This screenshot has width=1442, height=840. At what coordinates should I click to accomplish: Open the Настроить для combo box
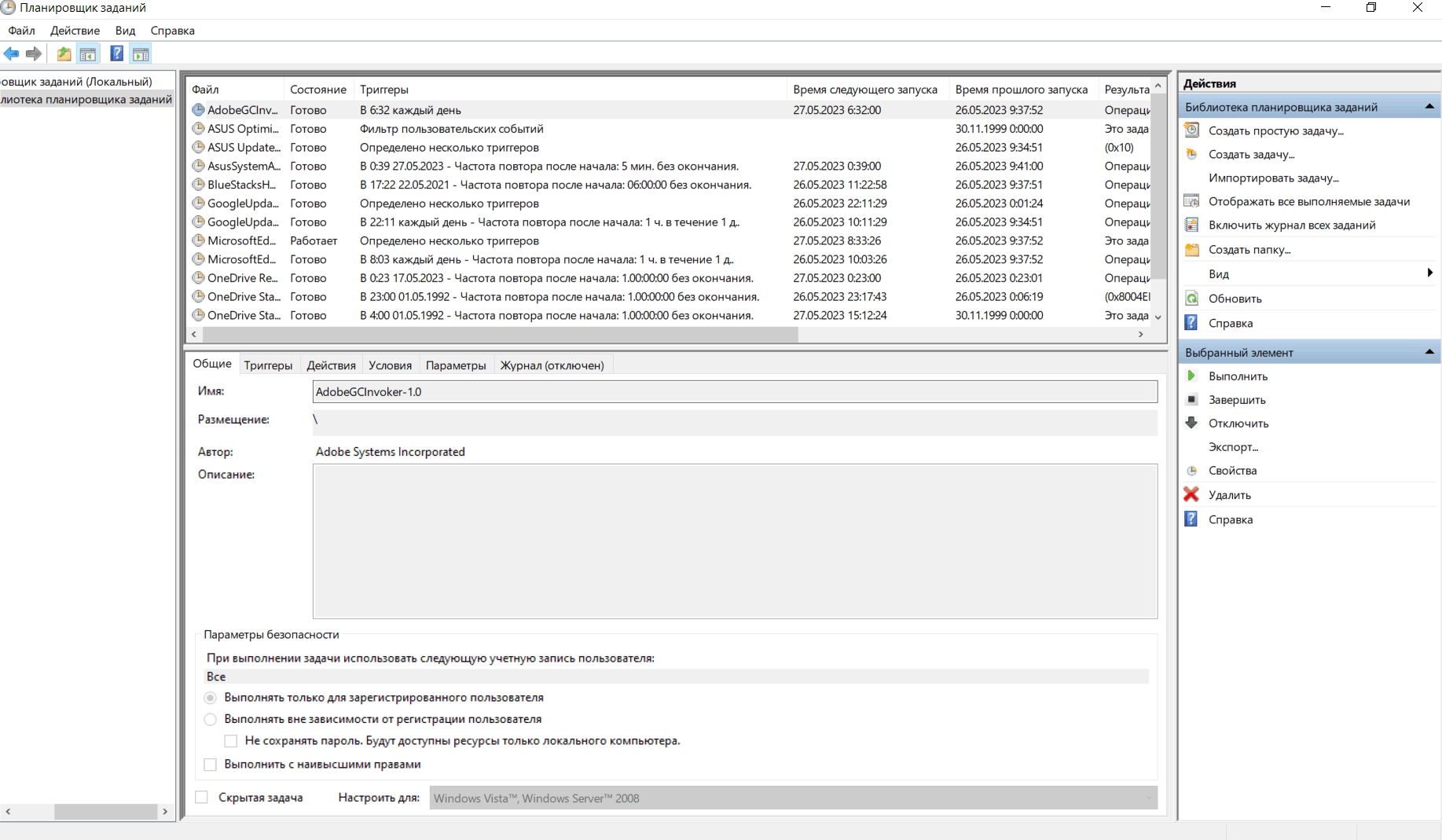click(x=794, y=798)
